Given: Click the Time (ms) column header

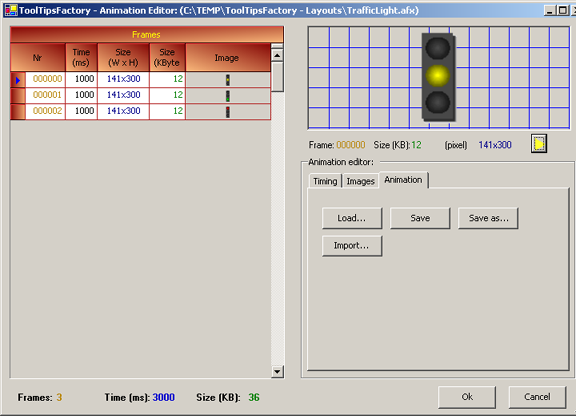Looking at the screenshot, I should [x=81, y=57].
